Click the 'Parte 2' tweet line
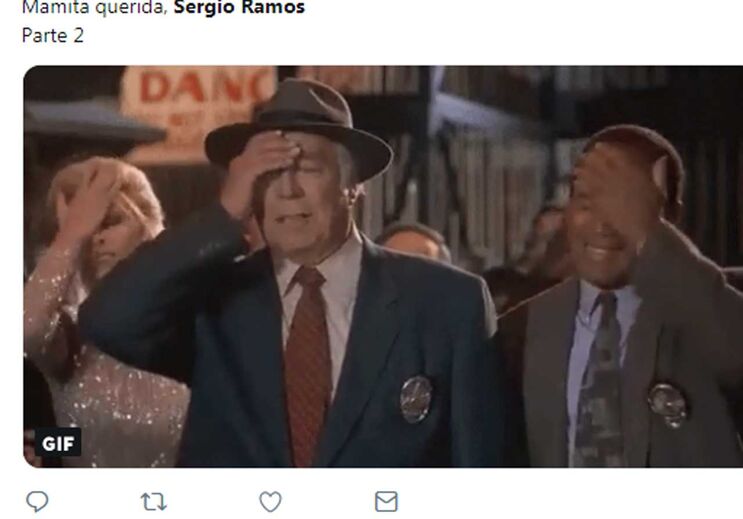The width and height of the screenshot is (743, 519). 53,36
